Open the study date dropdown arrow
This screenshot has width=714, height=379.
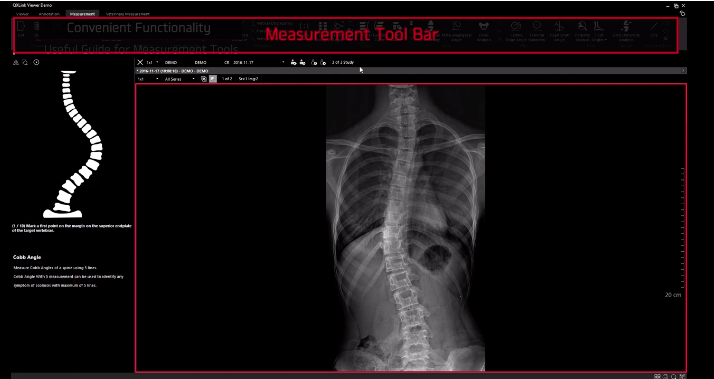tap(283, 62)
